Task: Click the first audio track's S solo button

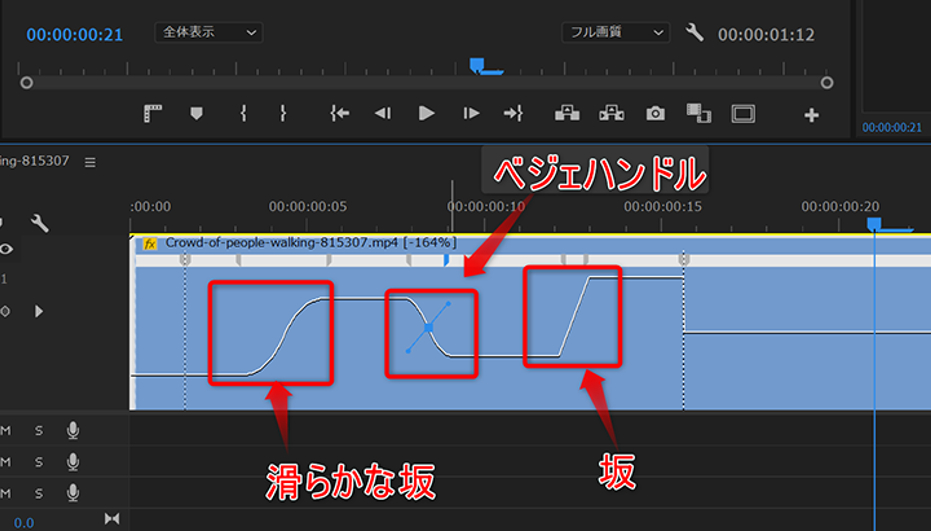Action: (x=39, y=431)
